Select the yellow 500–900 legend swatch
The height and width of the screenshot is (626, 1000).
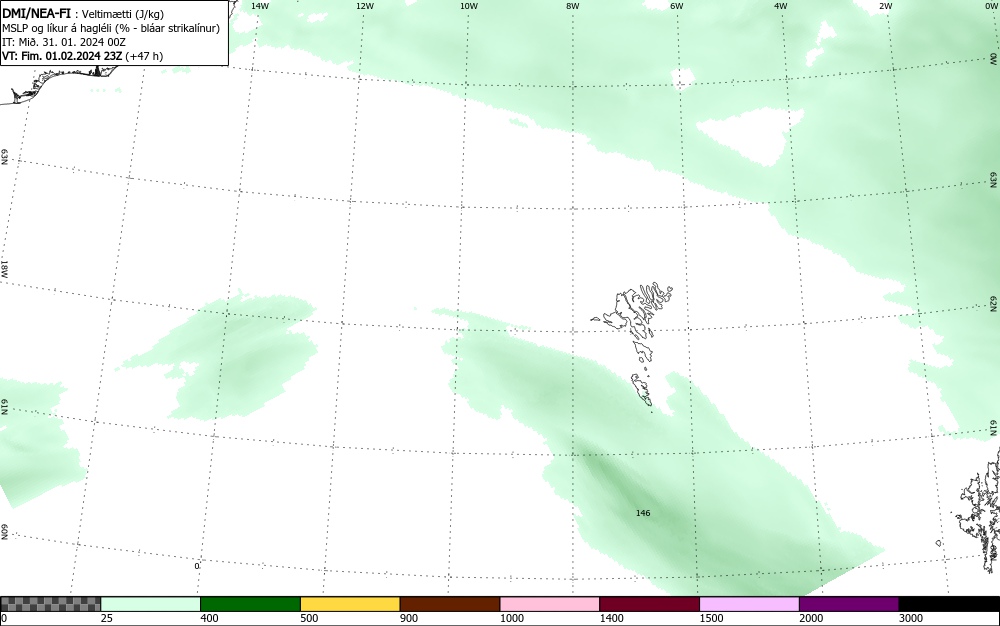pos(350,604)
